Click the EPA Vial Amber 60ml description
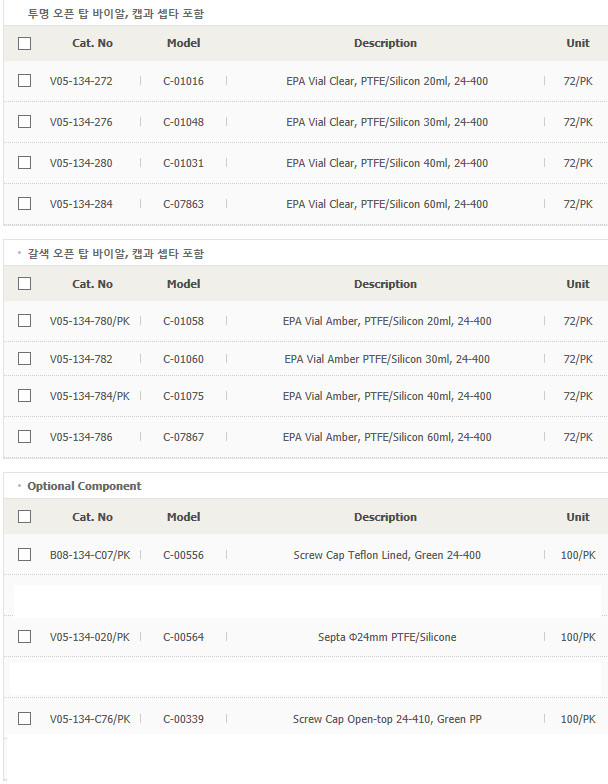The width and height of the screenshot is (608, 784). [387, 437]
